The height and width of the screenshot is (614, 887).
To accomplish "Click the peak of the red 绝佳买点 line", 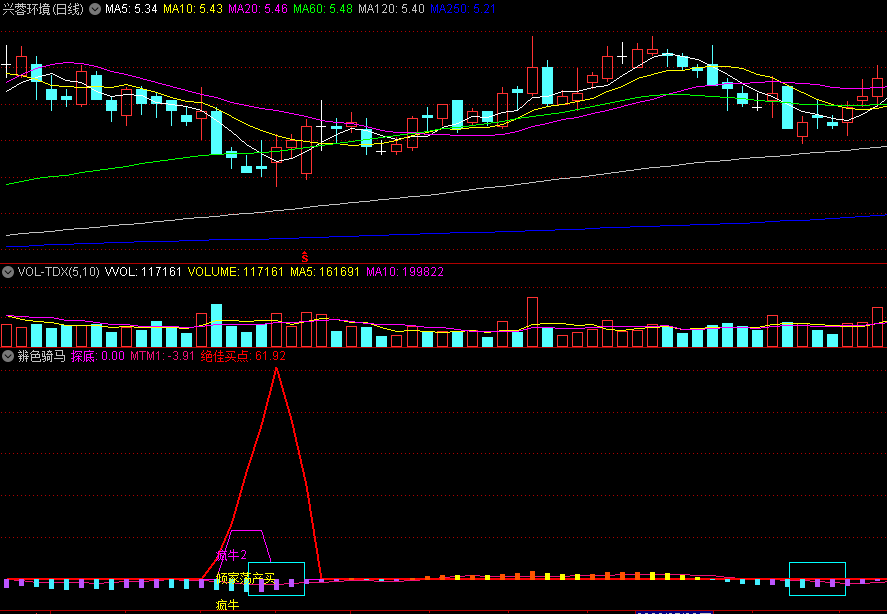I will 277,368.
